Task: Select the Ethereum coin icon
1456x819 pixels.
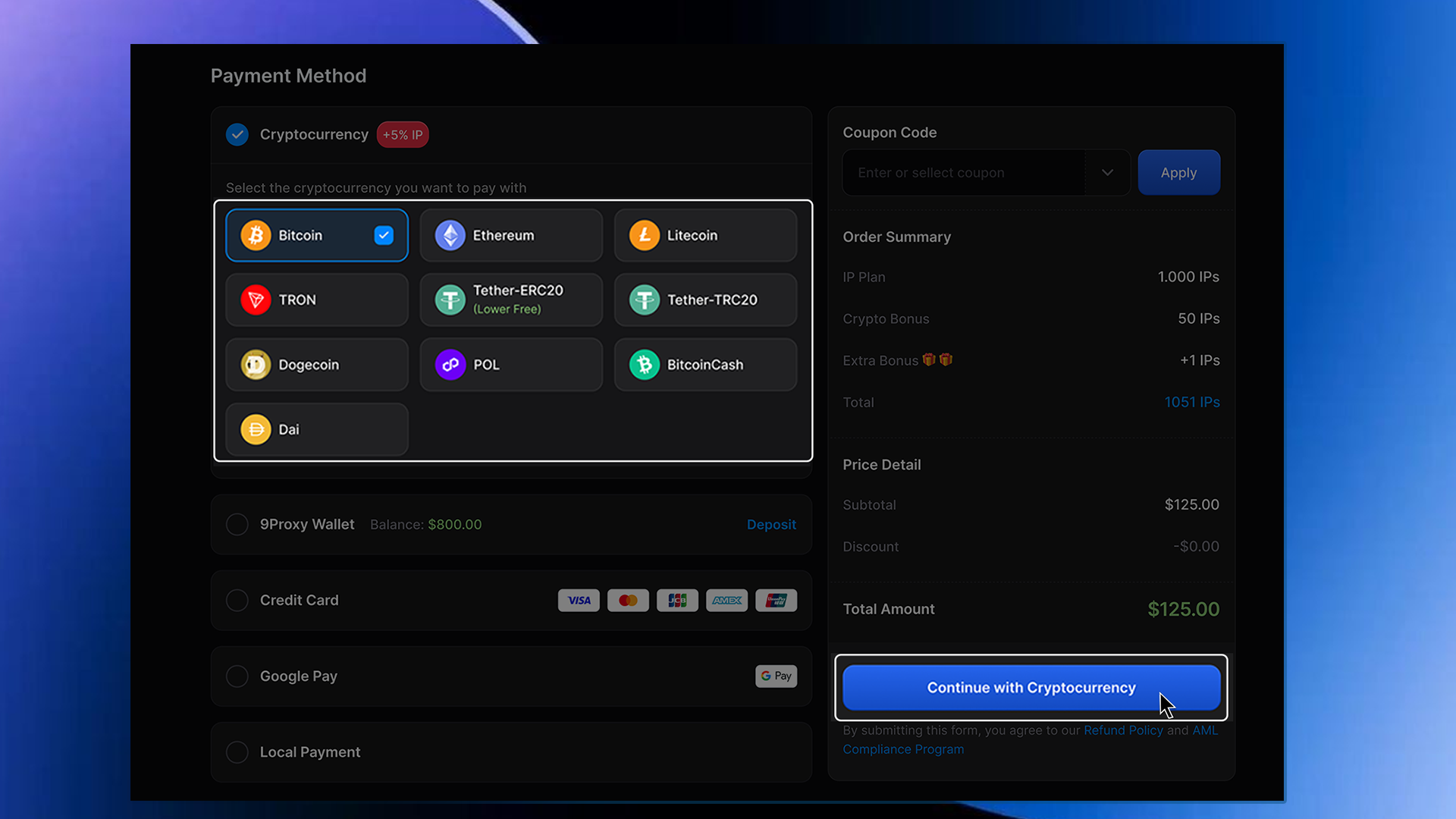Action: click(450, 236)
